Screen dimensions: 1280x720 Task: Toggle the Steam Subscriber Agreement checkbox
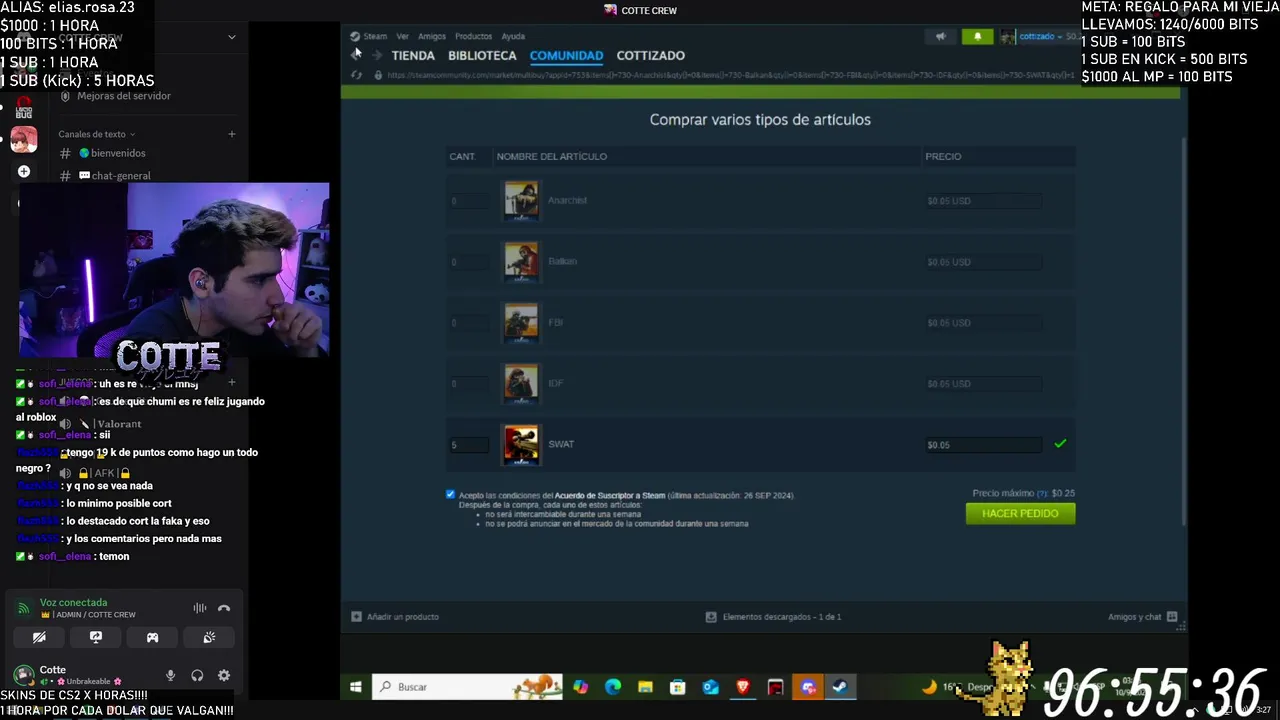[x=450, y=495]
